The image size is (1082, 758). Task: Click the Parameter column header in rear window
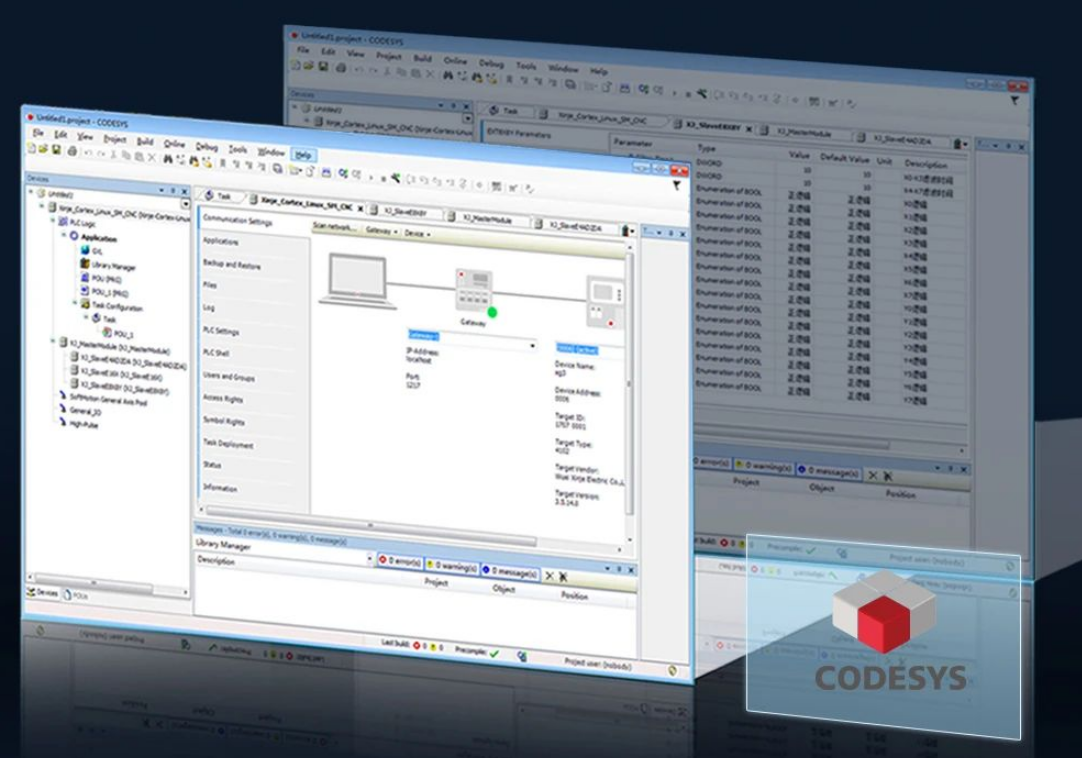633,144
